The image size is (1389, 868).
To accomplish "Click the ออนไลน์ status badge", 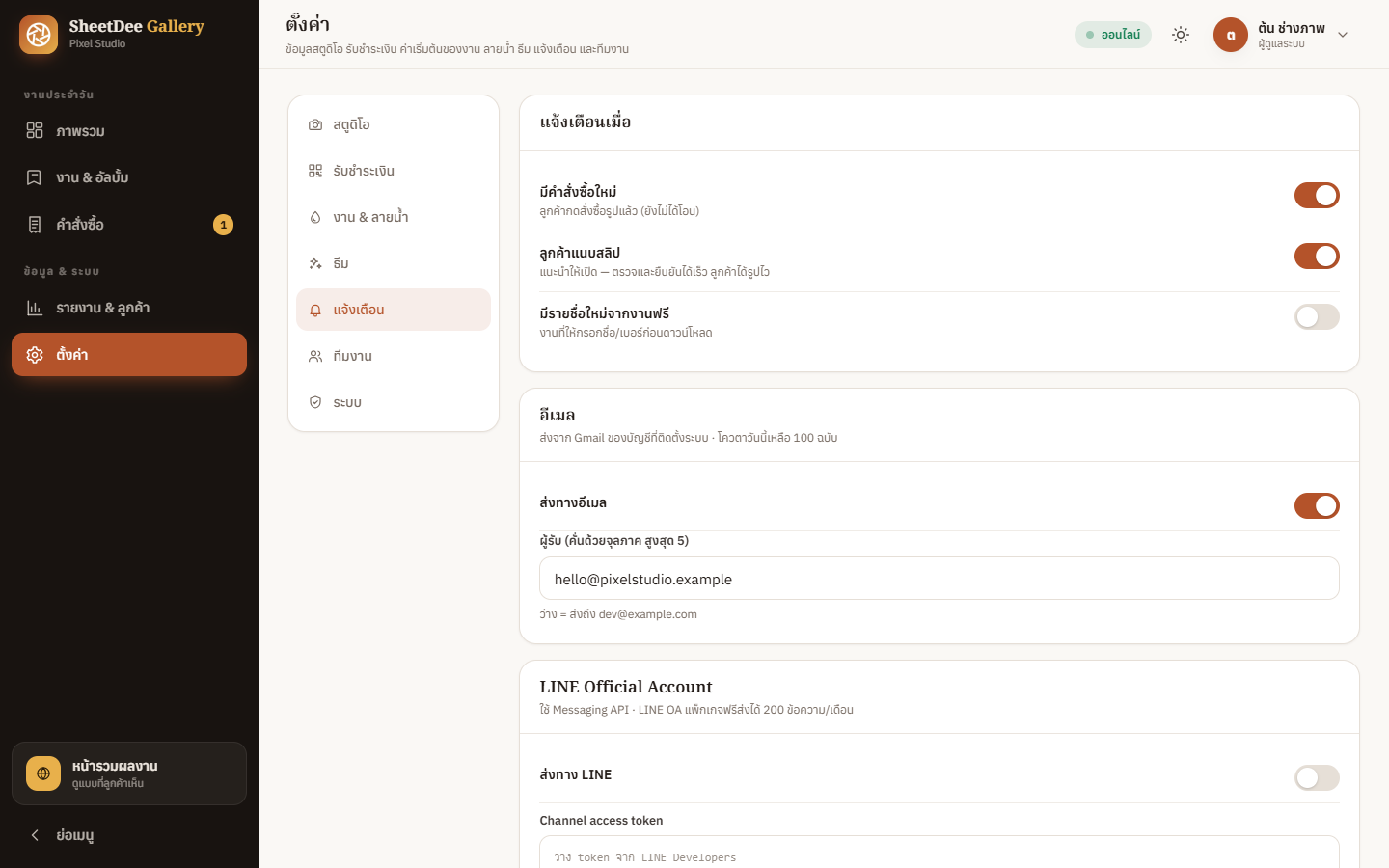I will pyautogui.click(x=1113, y=35).
